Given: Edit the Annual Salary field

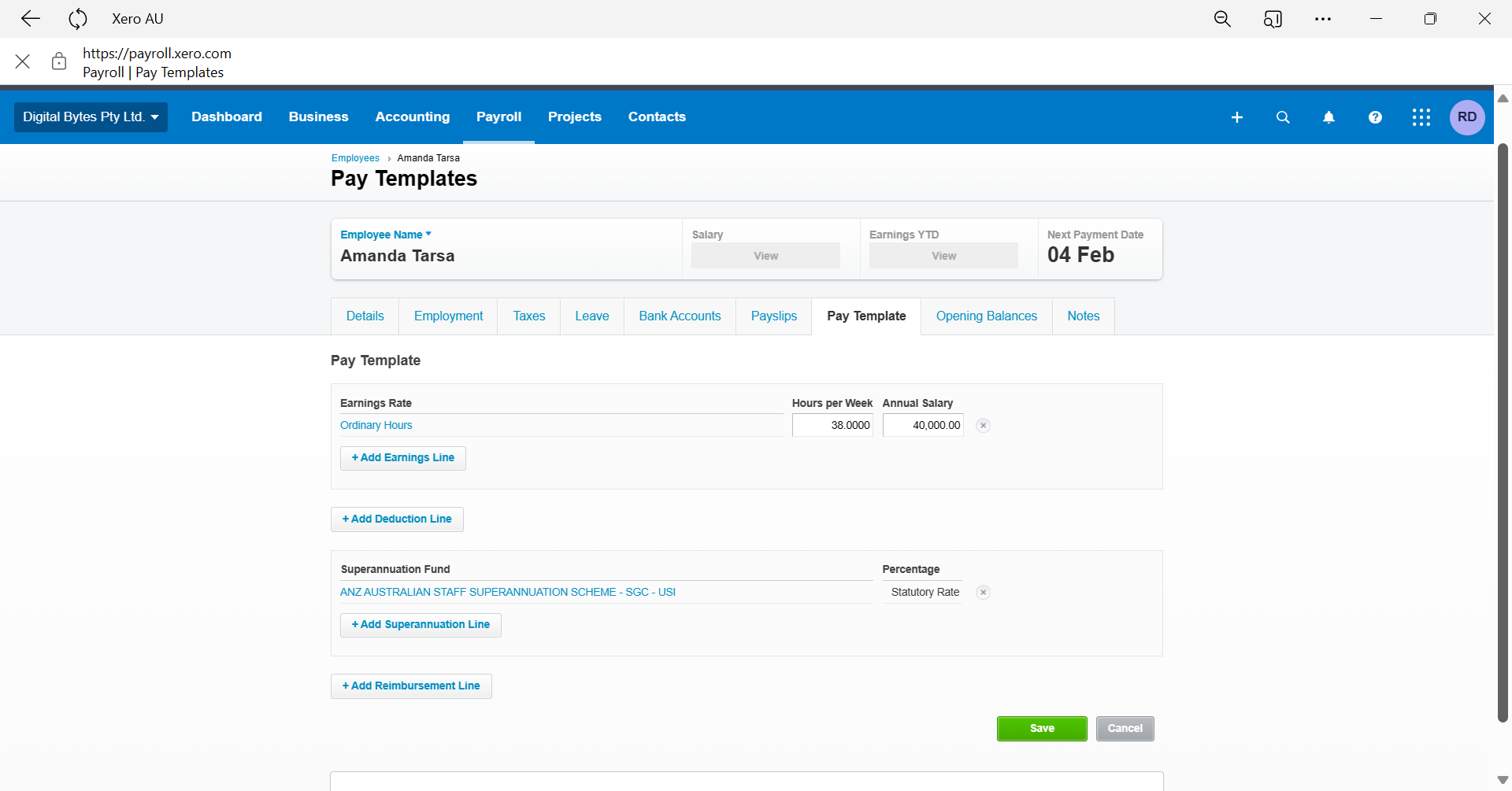Looking at the screenshot, I should [x=923, y=425].
